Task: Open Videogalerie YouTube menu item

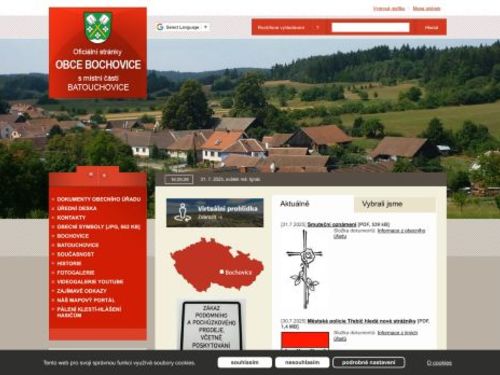Action: (90, 282)
